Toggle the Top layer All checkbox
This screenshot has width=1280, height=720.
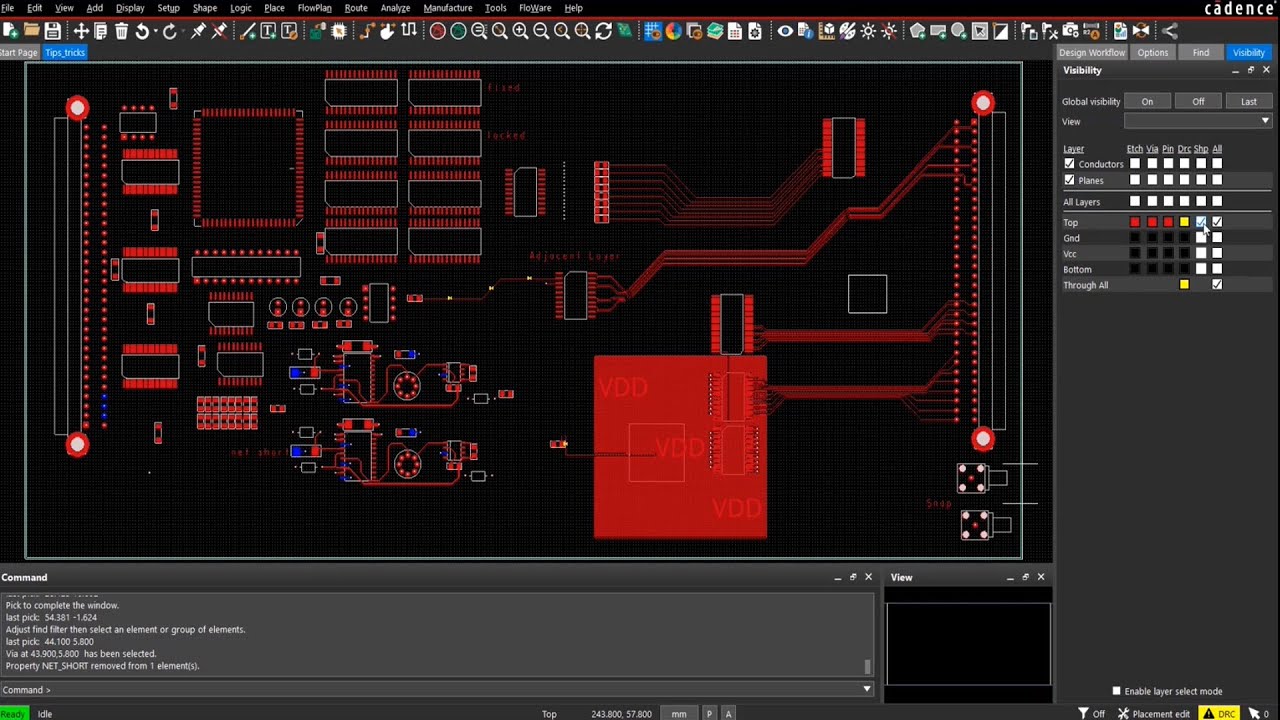[1217, 222]
